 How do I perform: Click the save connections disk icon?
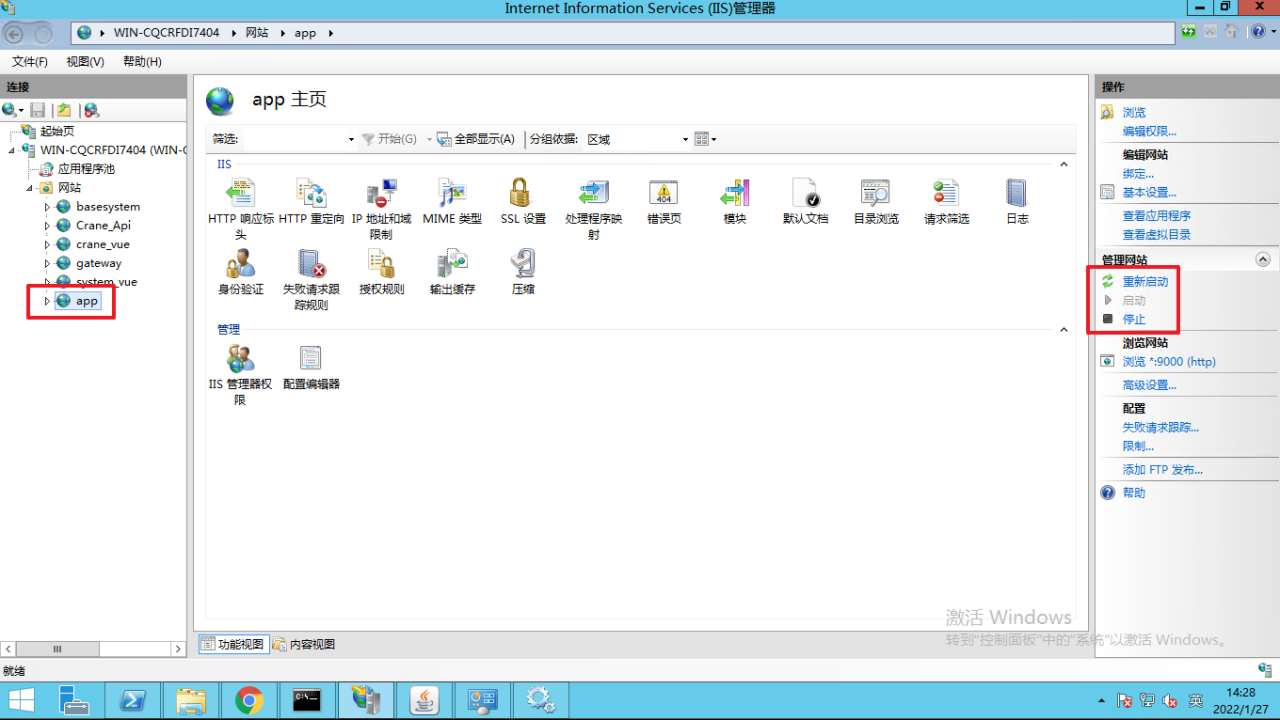click(x=38, y=110)
